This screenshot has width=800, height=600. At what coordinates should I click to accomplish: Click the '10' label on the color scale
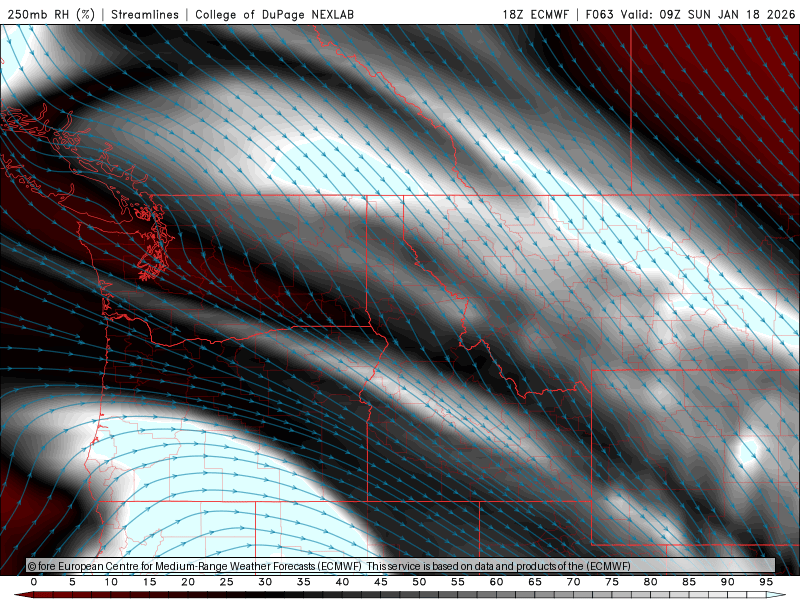point(111,582)
